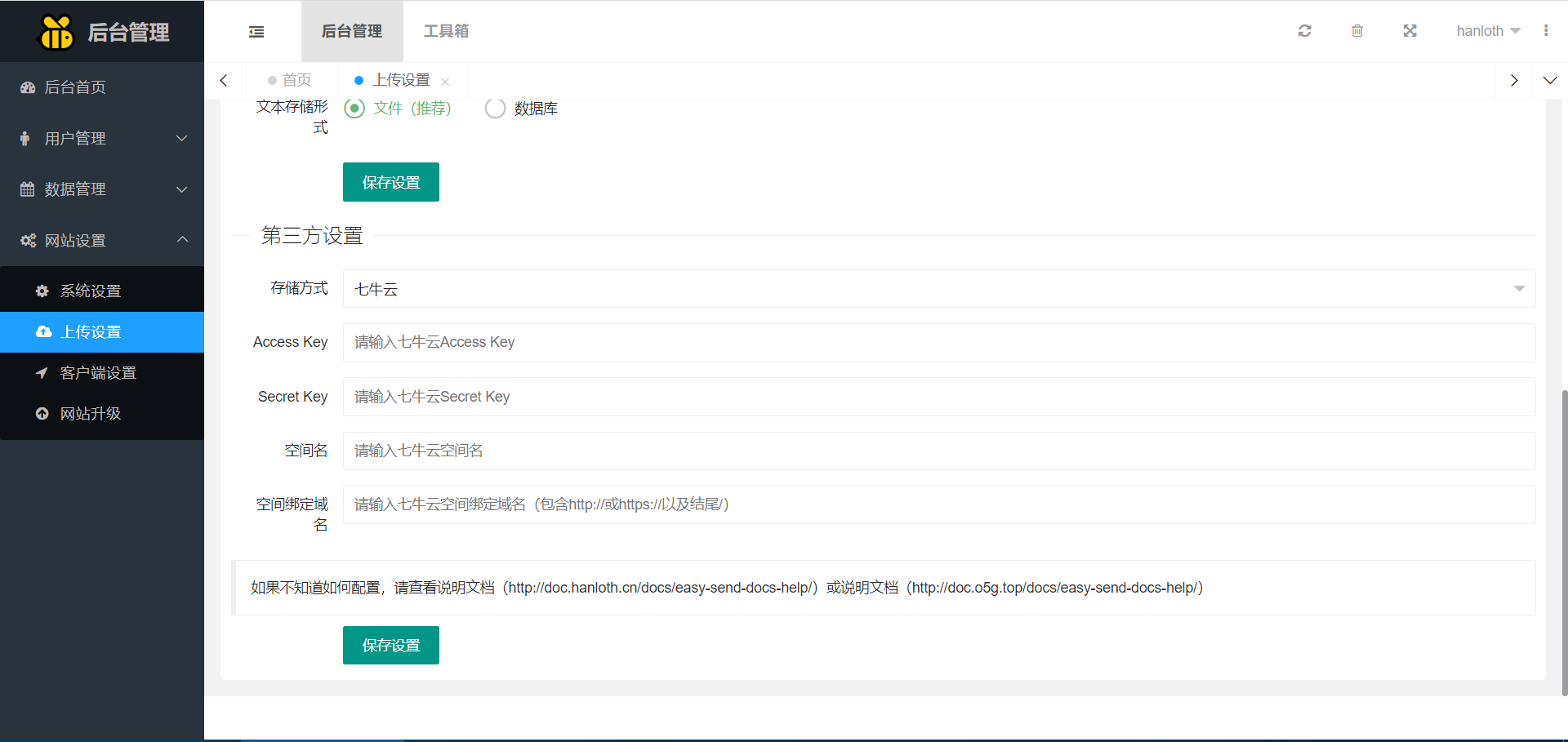This screenshot has width=1568, height=742.
Task: Switch to the 工具箱 top tab
Action: coord(446,31)
